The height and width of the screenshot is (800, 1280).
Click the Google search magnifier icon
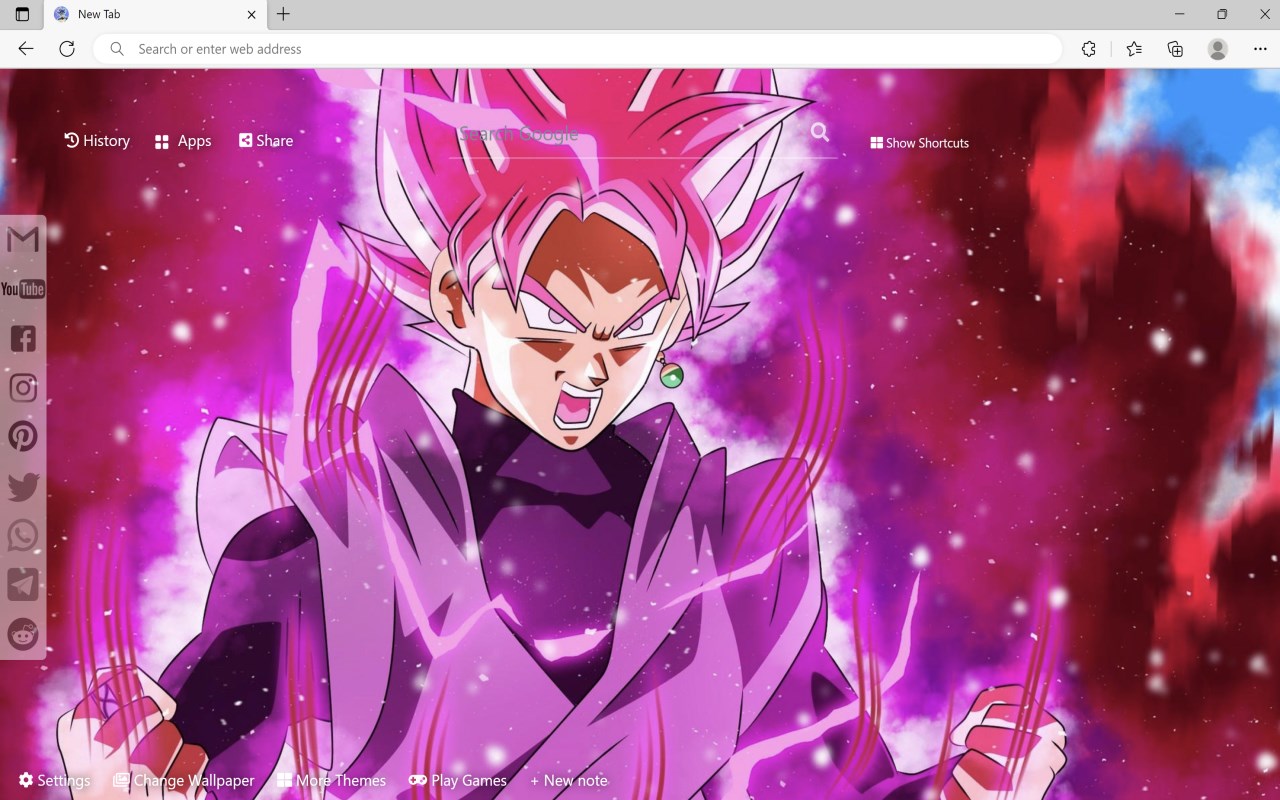pos(820,132)
